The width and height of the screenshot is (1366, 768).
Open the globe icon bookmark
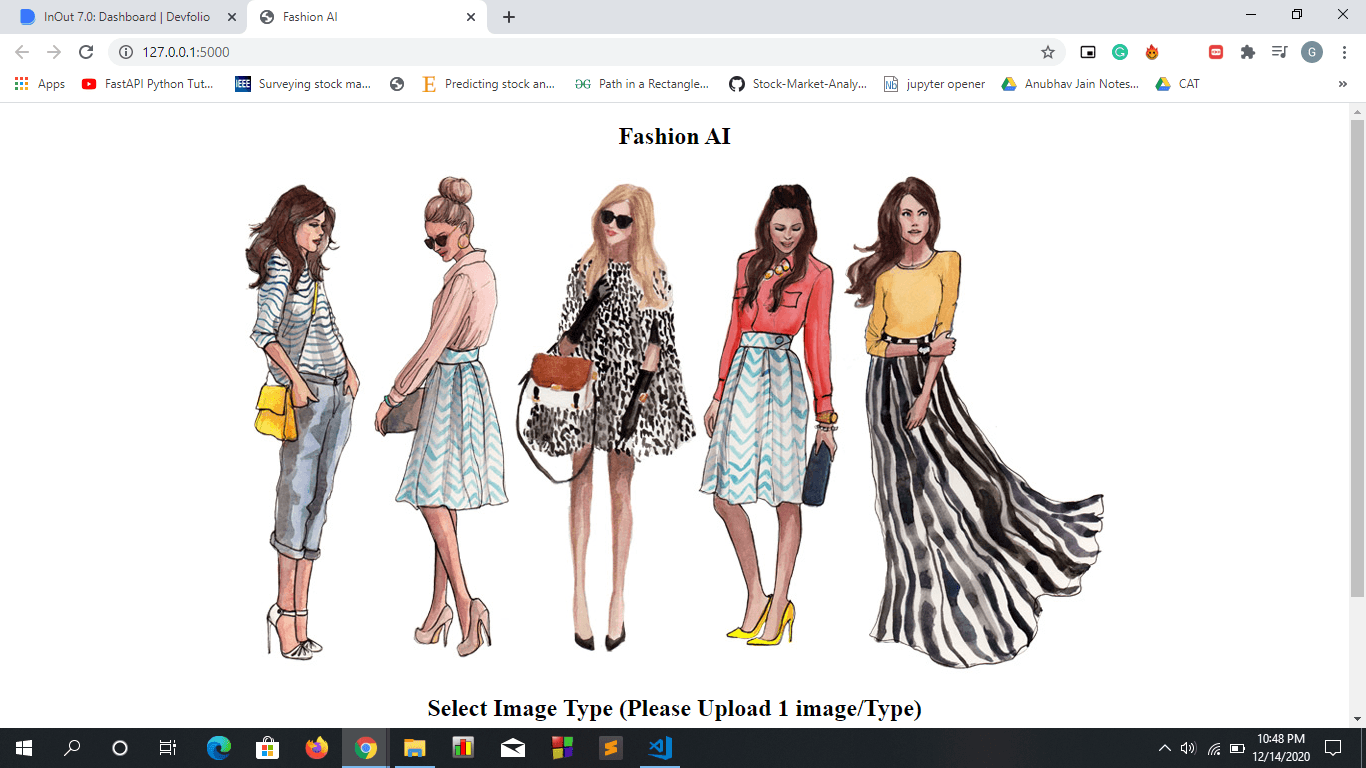(x=397, y=84)
